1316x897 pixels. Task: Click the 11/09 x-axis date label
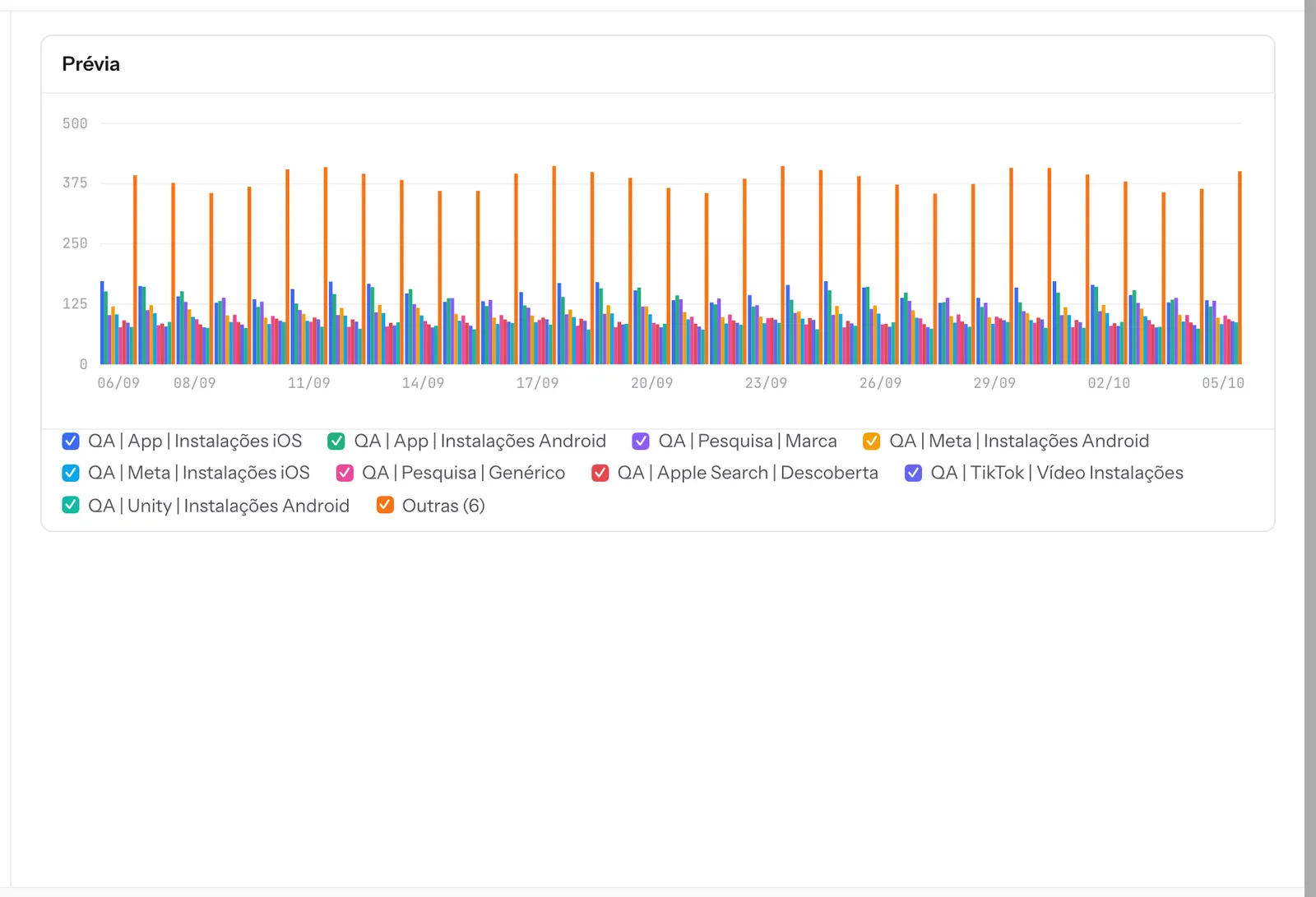(x=309, y=383)
